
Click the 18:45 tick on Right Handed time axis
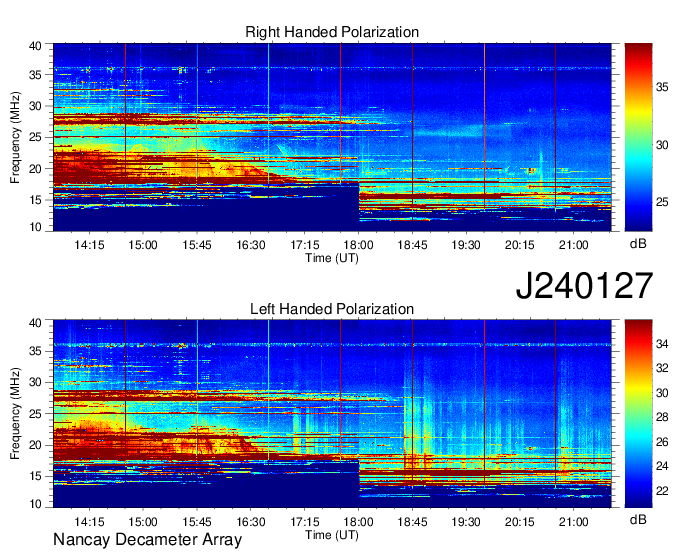[x=412, y=245]
